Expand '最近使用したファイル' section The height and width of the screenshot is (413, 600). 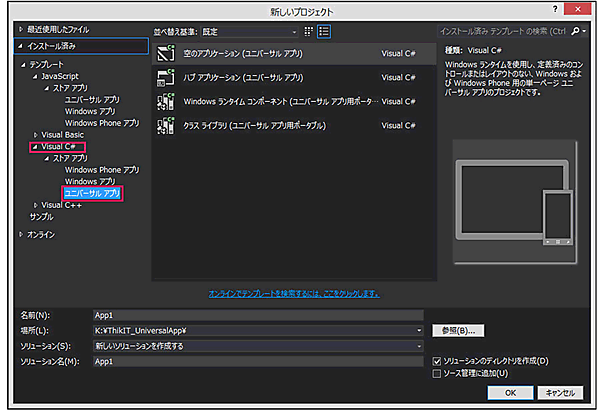click(x=21, y=29)
